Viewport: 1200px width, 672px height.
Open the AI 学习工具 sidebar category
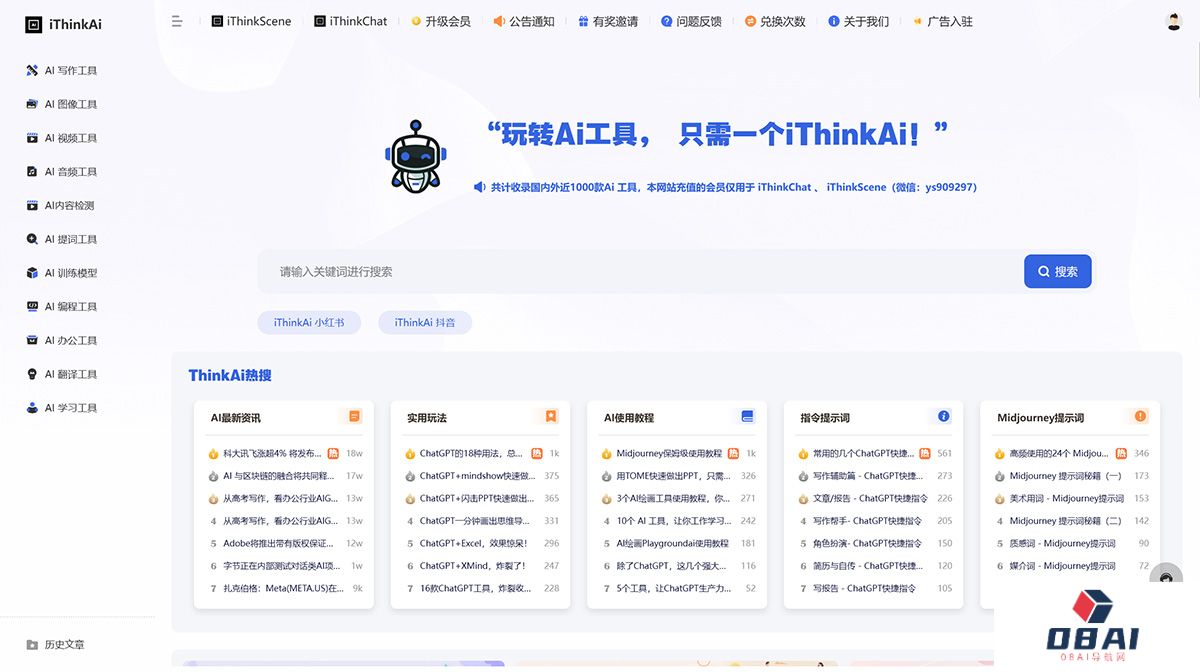pyautogui.click(x=62, y=408)
